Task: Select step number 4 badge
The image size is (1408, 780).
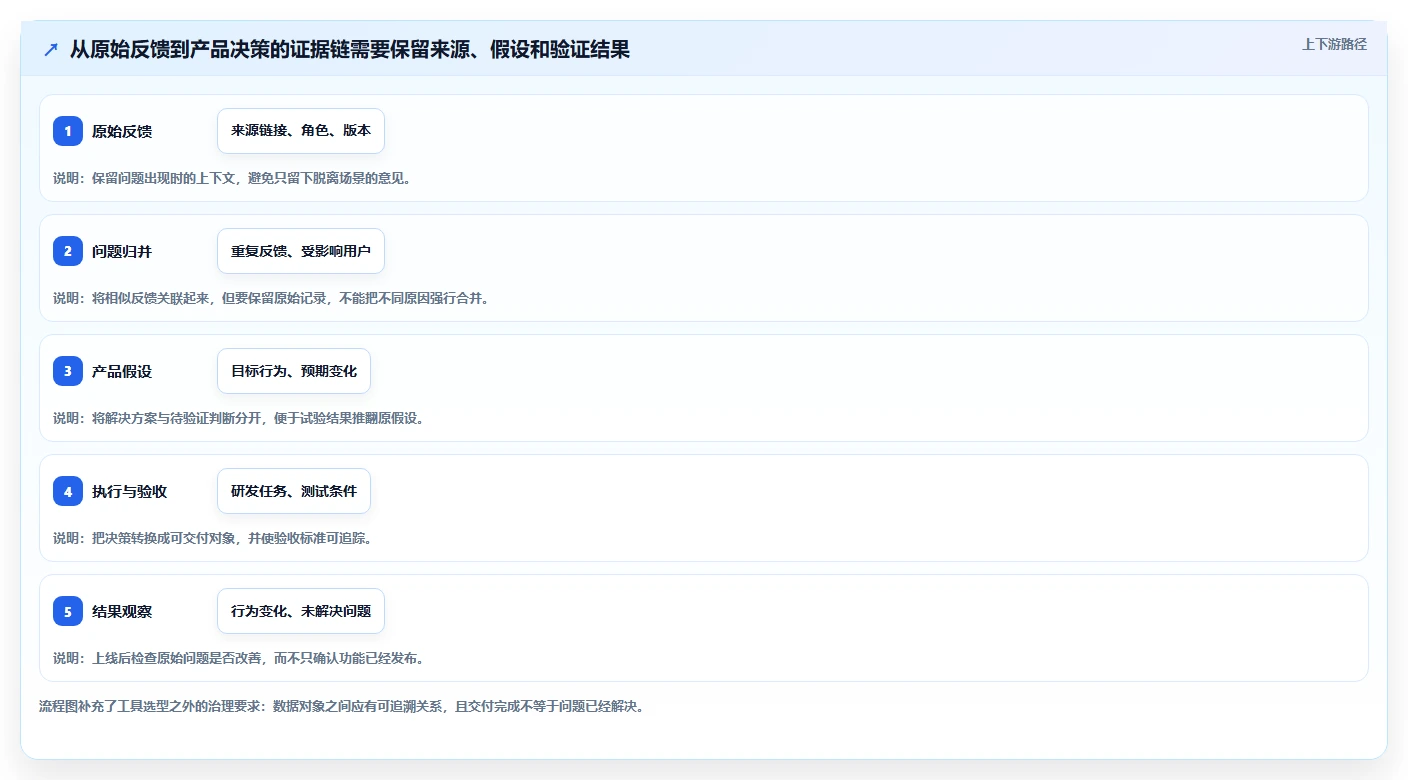Action: pos(68,491)
